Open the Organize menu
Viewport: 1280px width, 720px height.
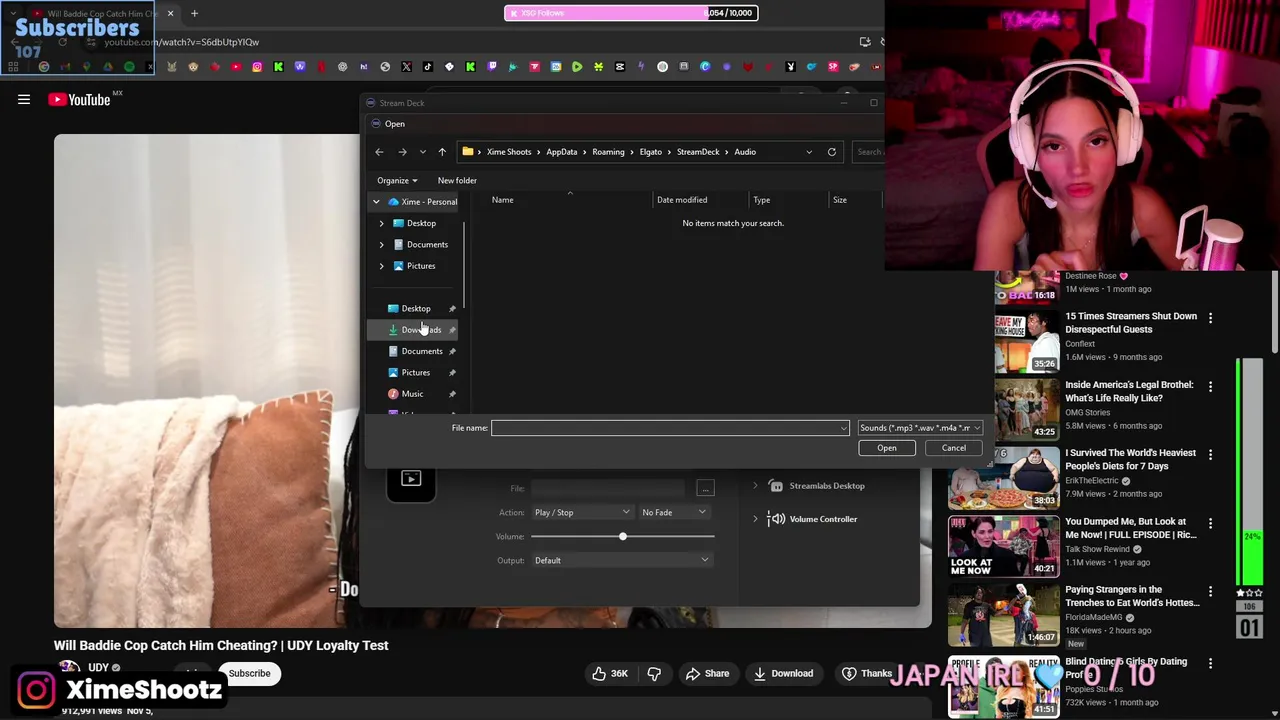coord(397,181)
